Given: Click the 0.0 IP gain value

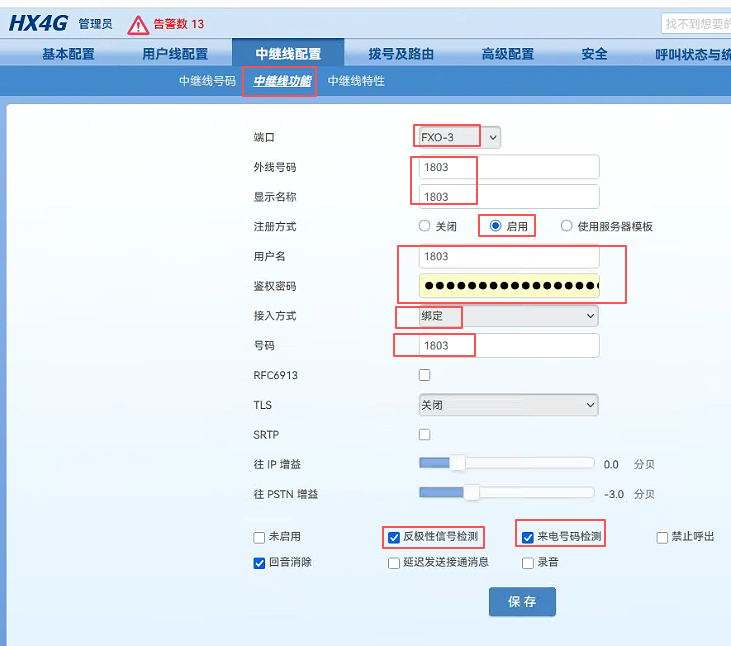Looking at the screenshot, I should [x=611, y=465].
